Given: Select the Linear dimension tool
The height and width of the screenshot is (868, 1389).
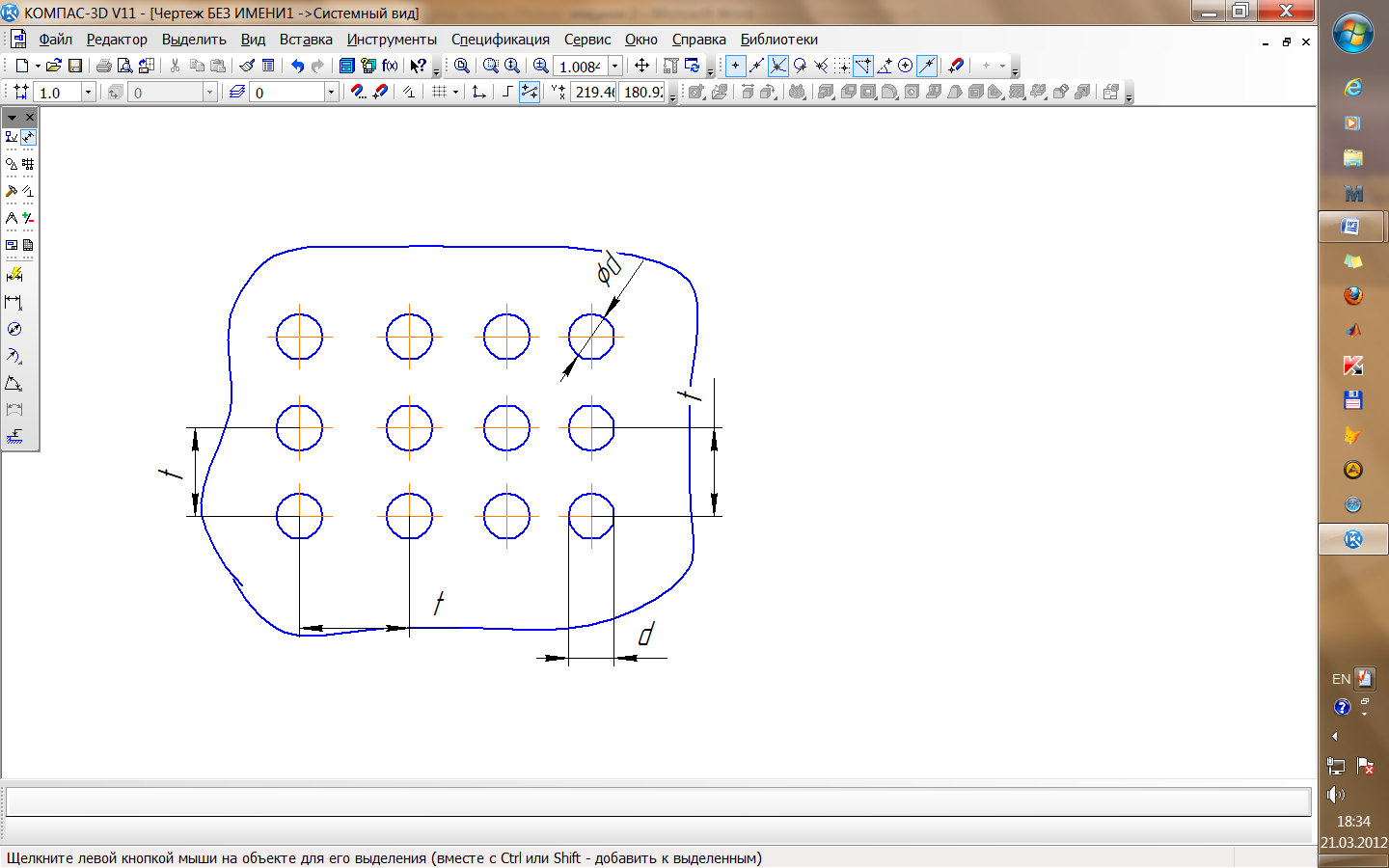Looking at the screenshot, I should [x=14, y=303].
